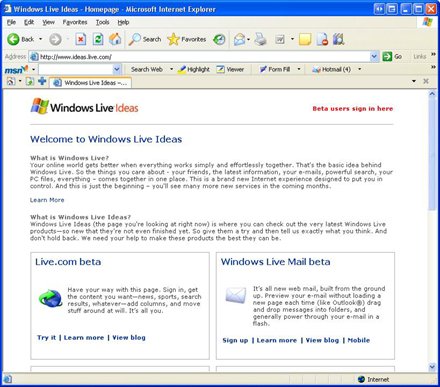
Task: Open the tab list dropdown arrow at right
Action: pos(414,81)
